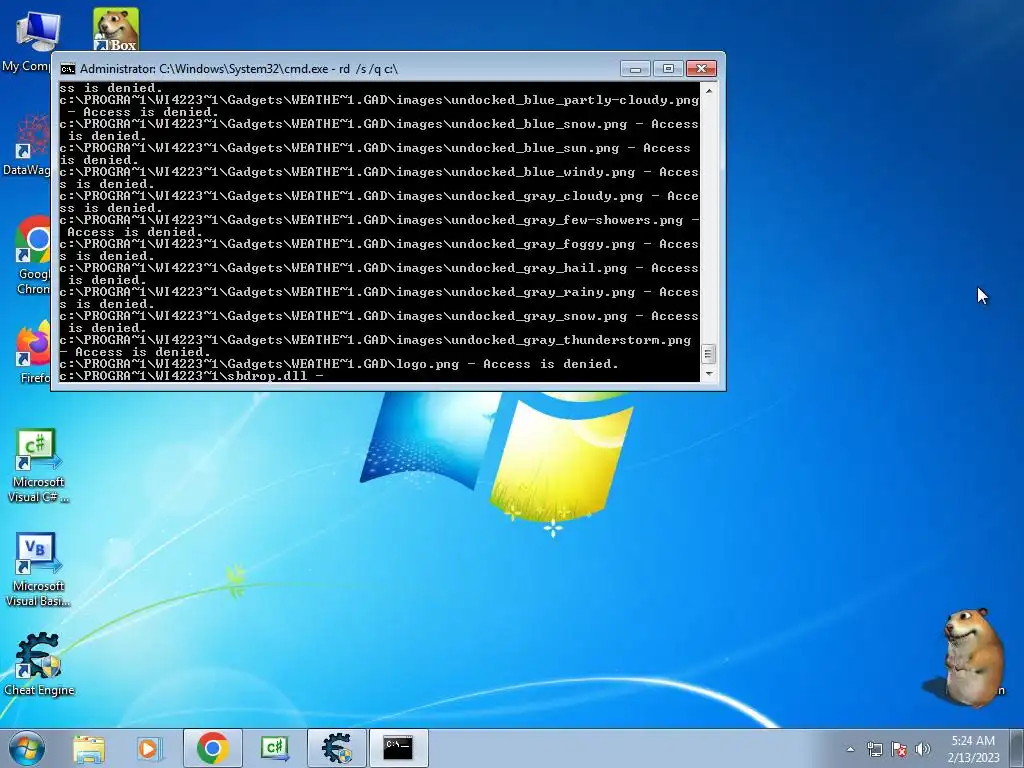Open Microsoft Visual C# desktop shortcut
The height and width of the screenshot is (768, 1024).
coord(38,465)
